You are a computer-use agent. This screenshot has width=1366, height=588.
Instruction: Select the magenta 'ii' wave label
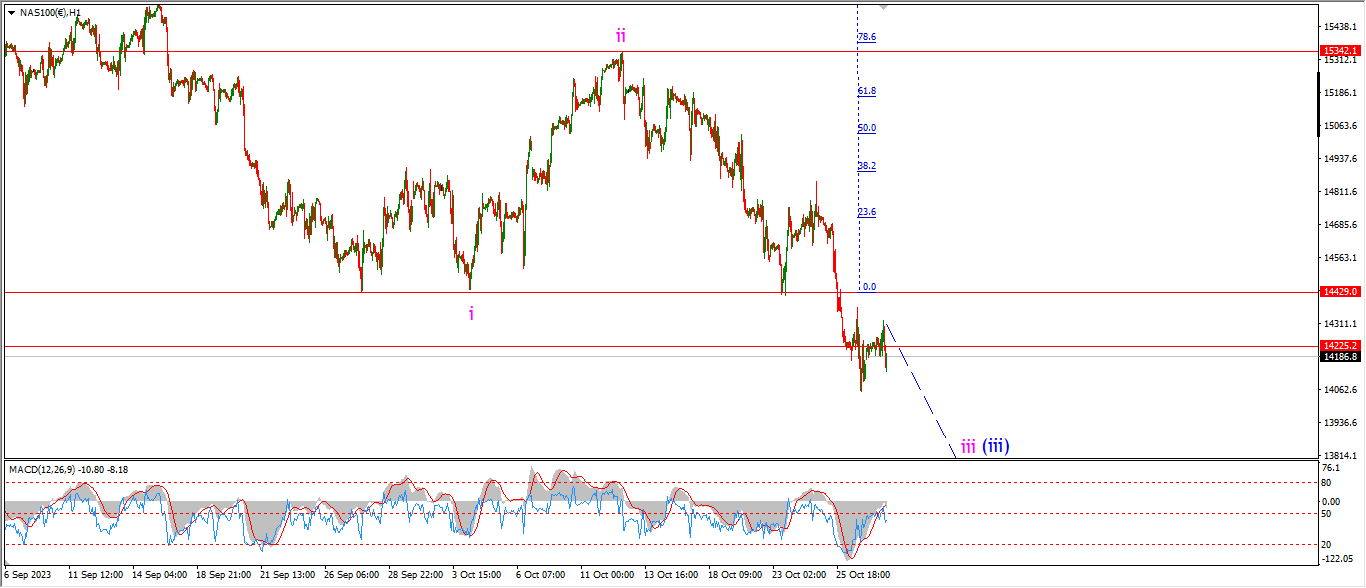[x=620, y=36]
